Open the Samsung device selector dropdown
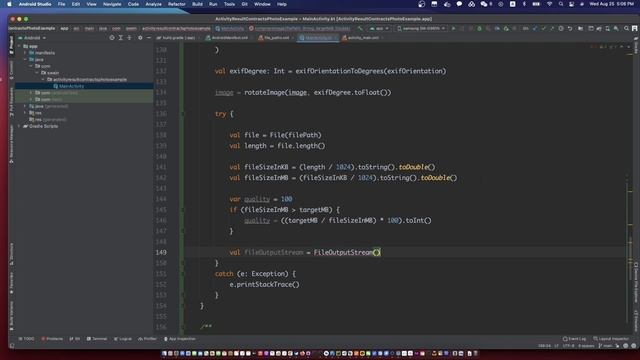Viewport: 640px width, 360px height. click(x=421, y=29)
